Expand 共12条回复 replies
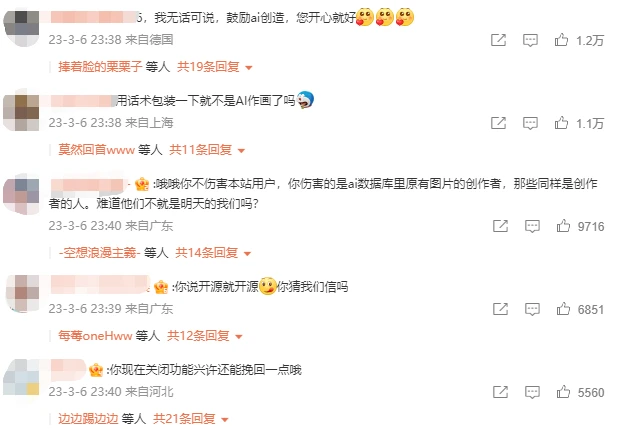The height and width of the screenshot is (429, 624). click(x=205, y=336)
